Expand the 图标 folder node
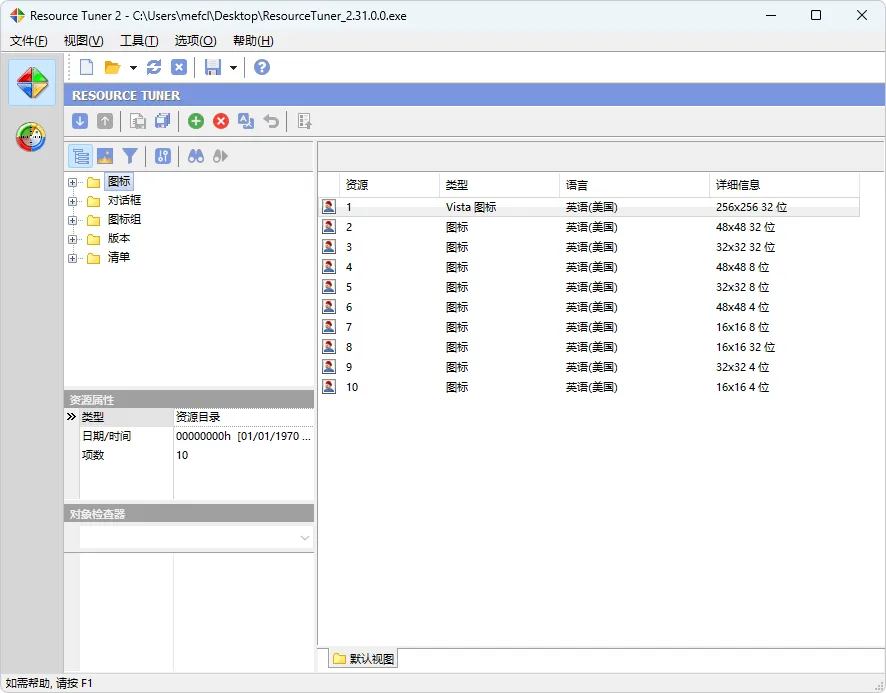The image size is (886, 693). [72, 183]
